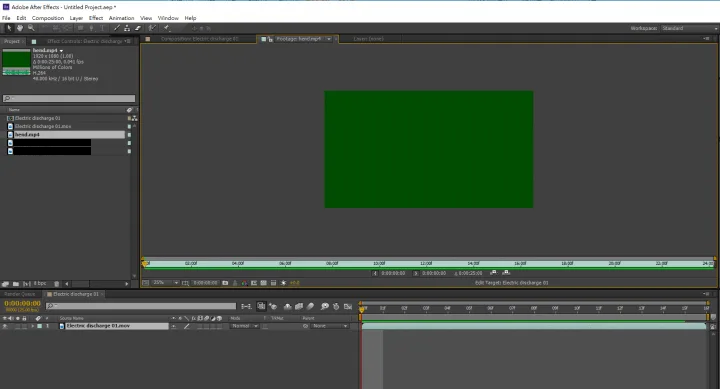Screen dimensions: 720x389
Task: Click the Reset Exposure icon in footage viewer
Action: pos(283,283)
